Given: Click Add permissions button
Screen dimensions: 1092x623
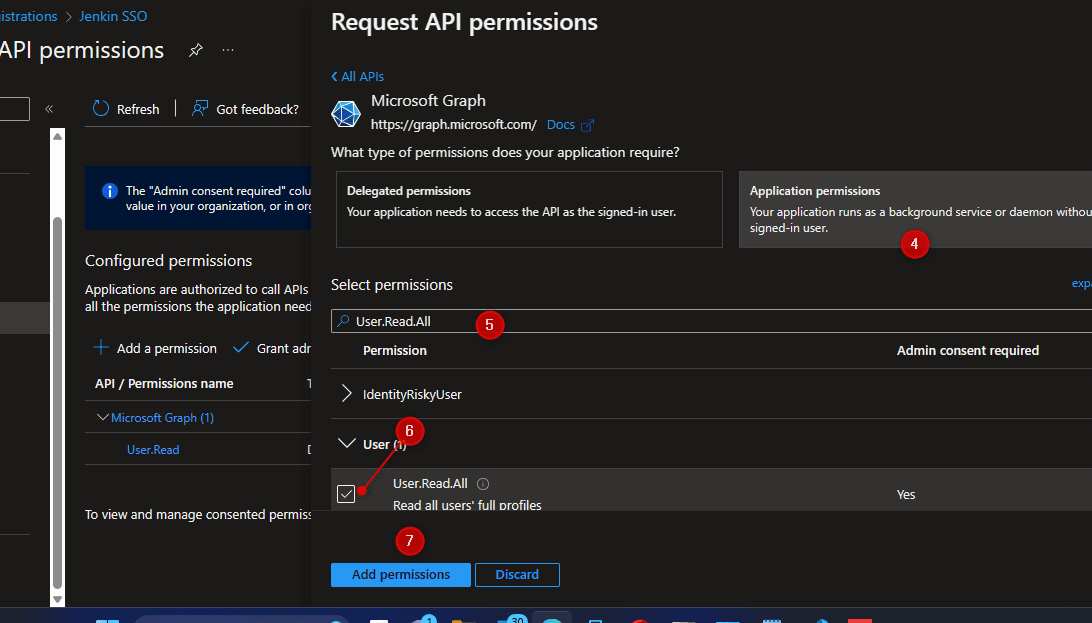Looking at the screenshot, I should pyautogui.click(x=400, y=575).
